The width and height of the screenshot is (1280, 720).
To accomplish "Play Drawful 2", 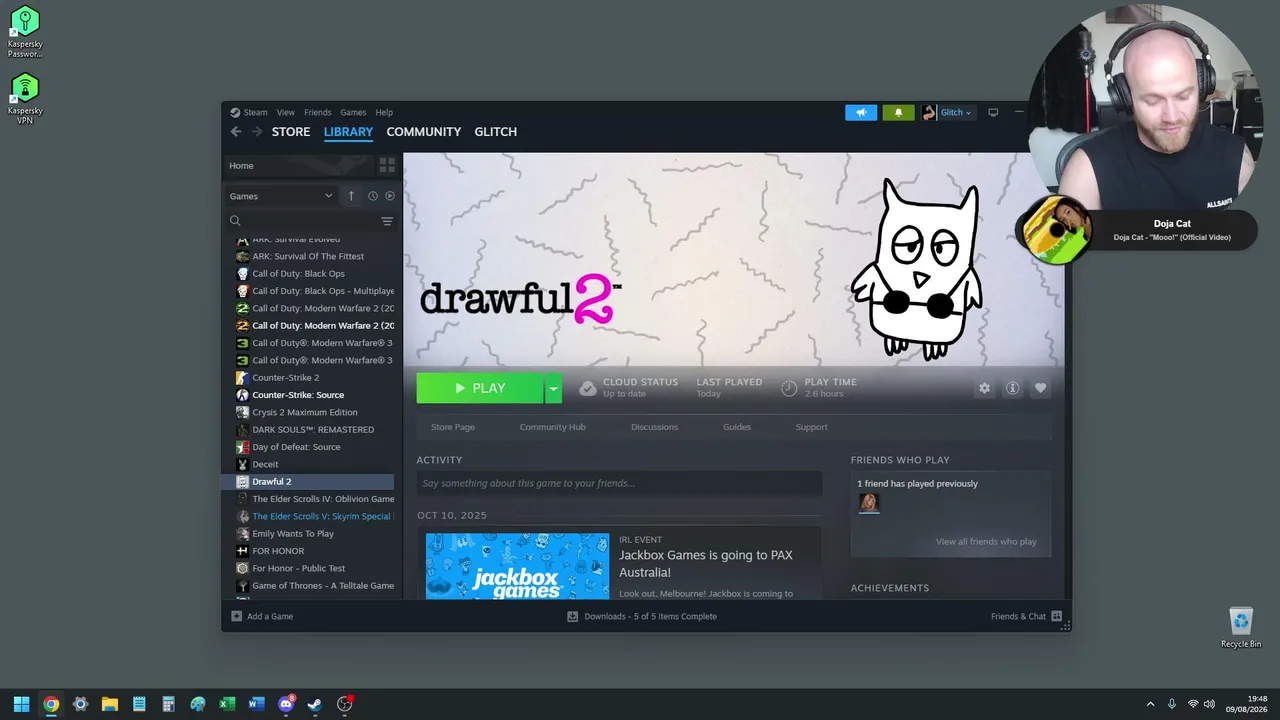I will tap(480, 388).
